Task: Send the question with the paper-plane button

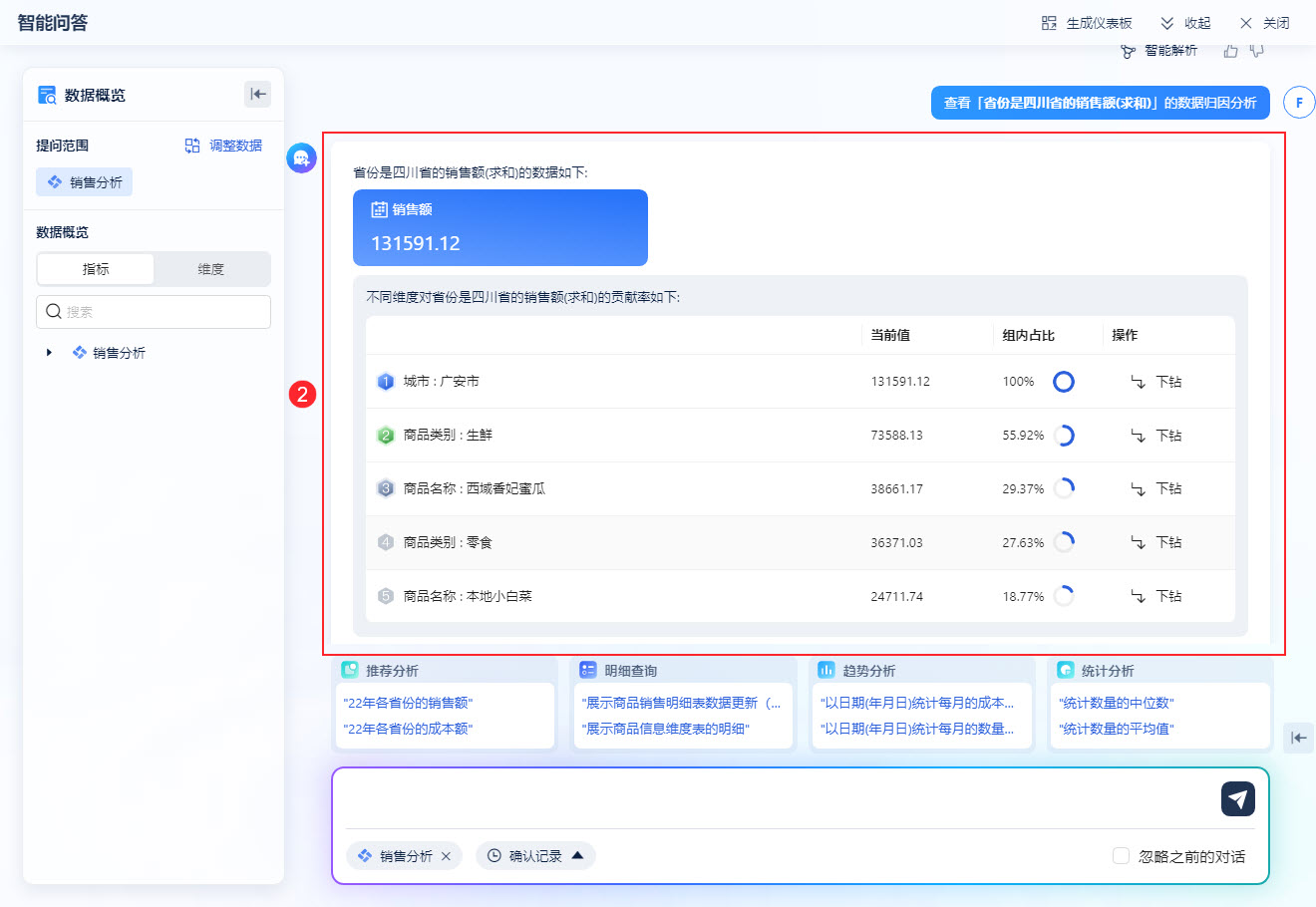Action: click(1238, 799)
